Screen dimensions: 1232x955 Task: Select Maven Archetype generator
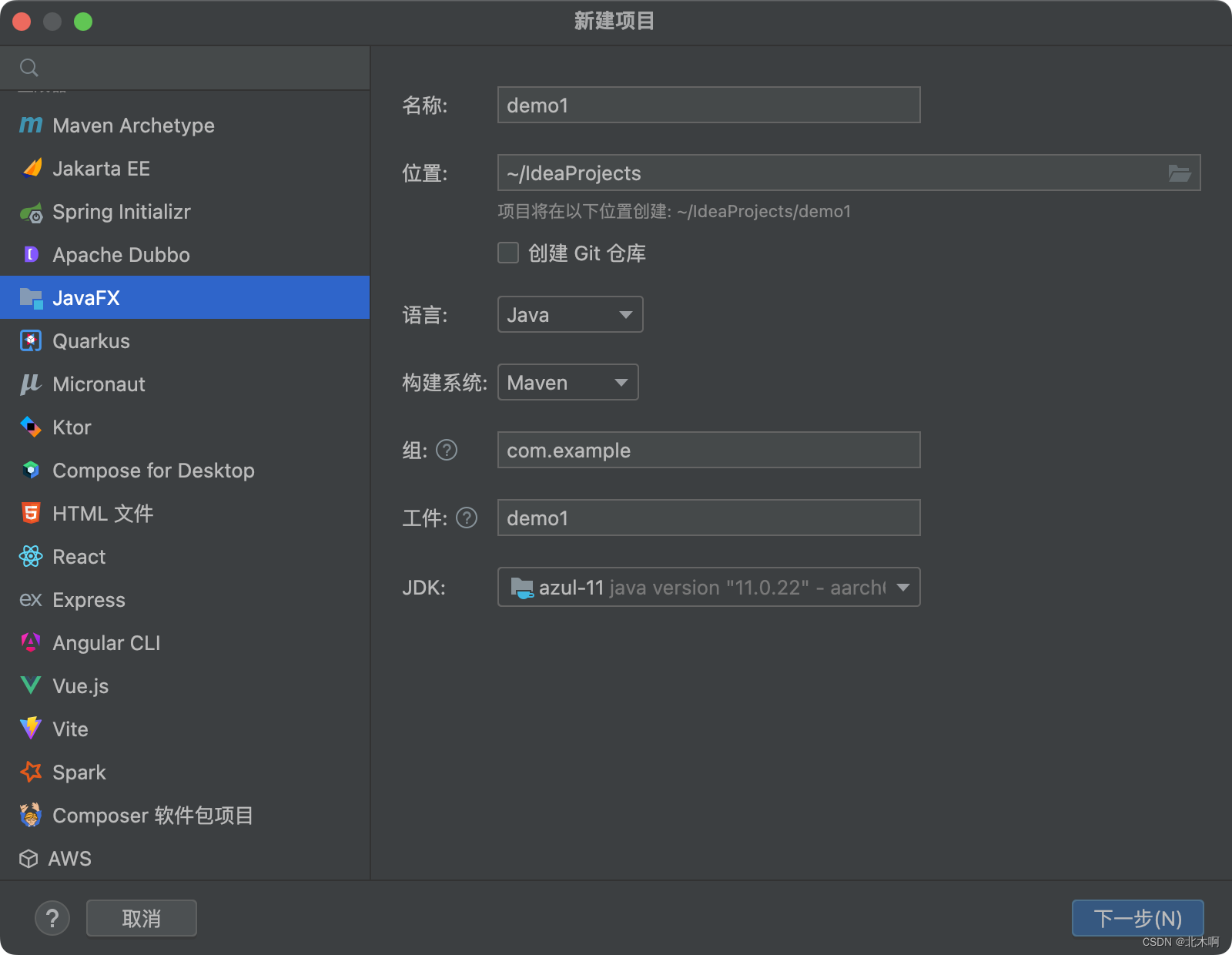point(185,125)
